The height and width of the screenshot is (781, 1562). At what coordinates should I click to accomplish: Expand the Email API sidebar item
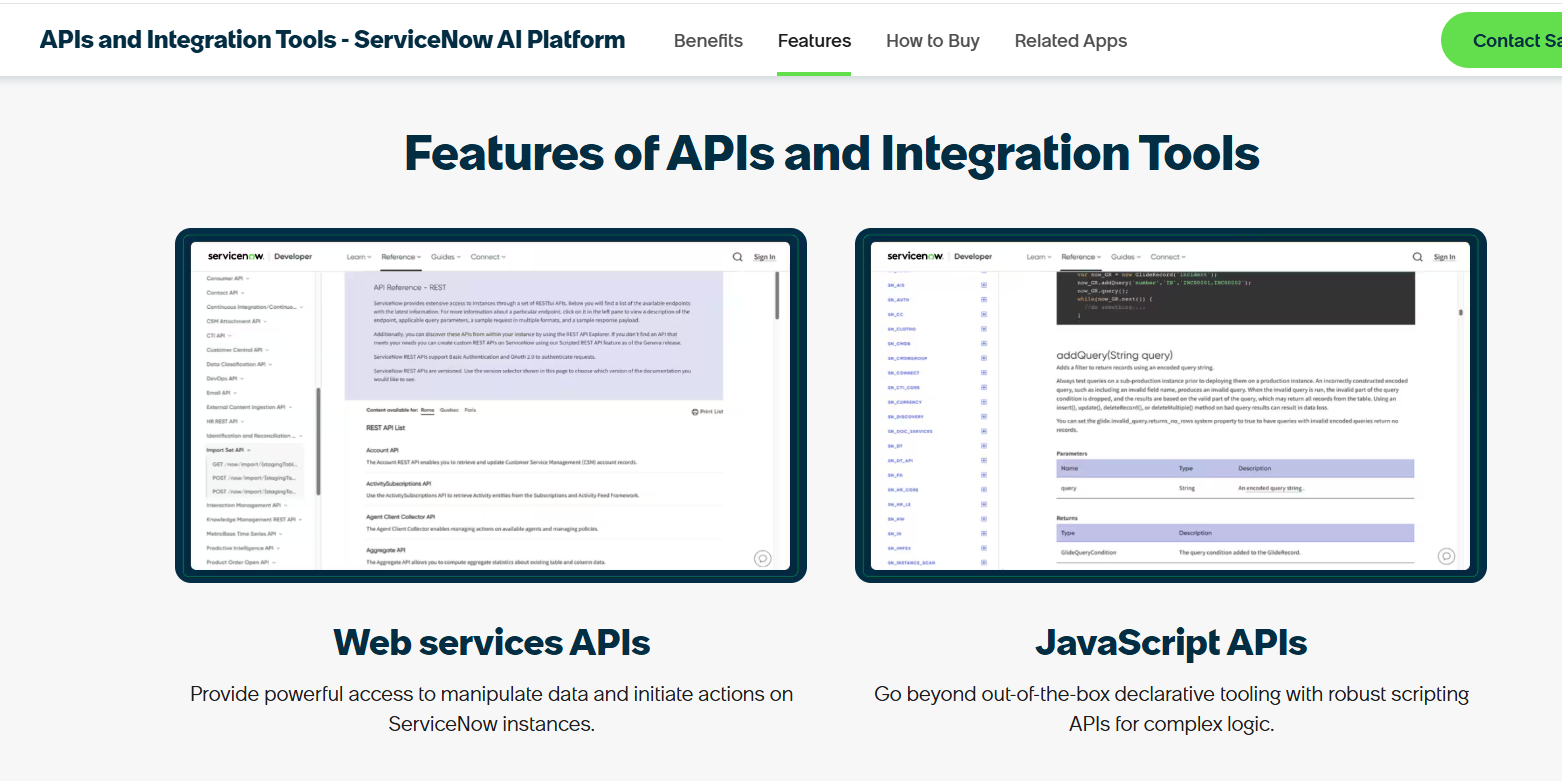[x=222, y=393]
